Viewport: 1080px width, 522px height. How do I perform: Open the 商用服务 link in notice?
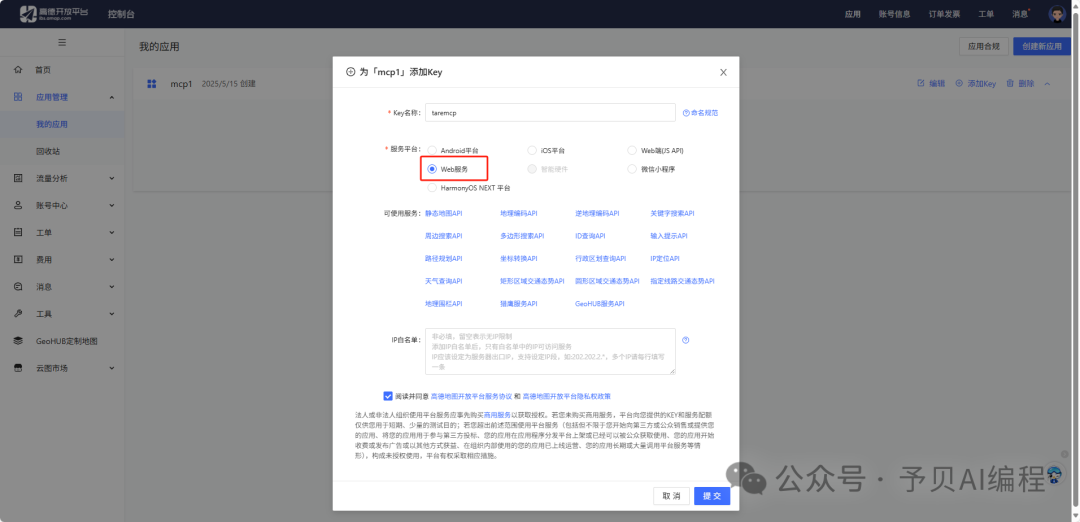497,415
